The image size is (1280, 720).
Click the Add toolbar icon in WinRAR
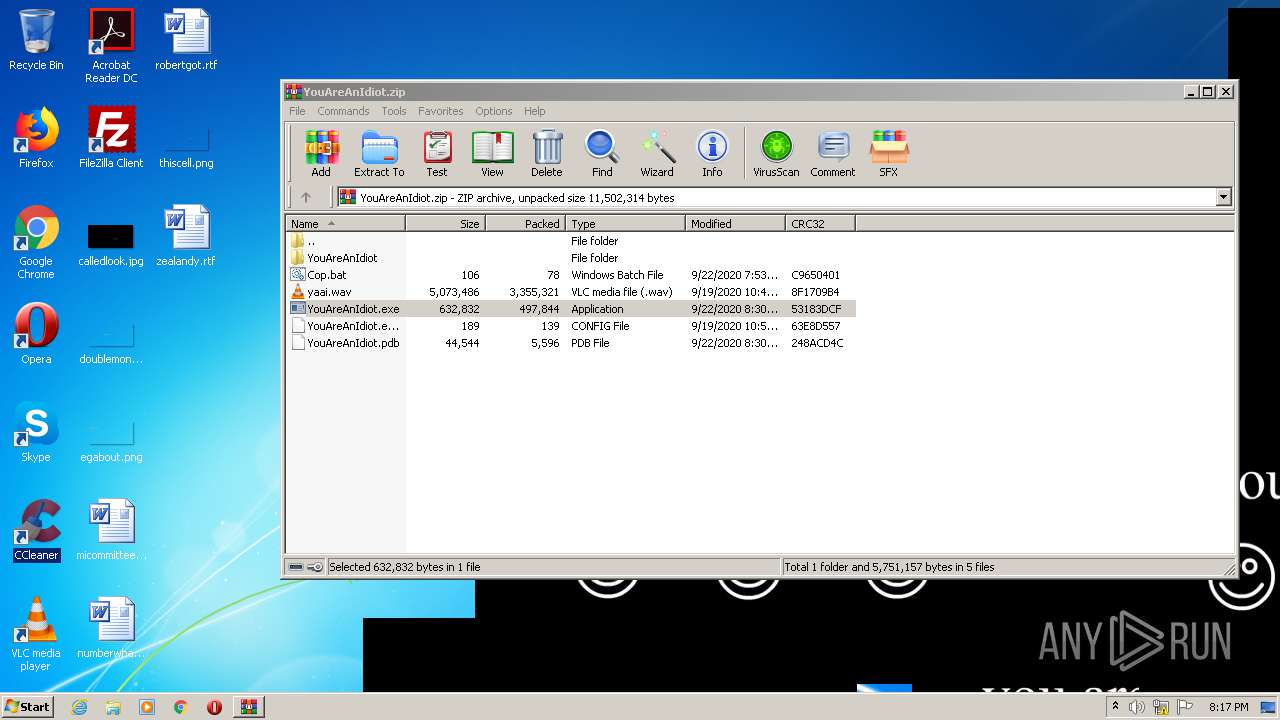(x=321, y=154)
